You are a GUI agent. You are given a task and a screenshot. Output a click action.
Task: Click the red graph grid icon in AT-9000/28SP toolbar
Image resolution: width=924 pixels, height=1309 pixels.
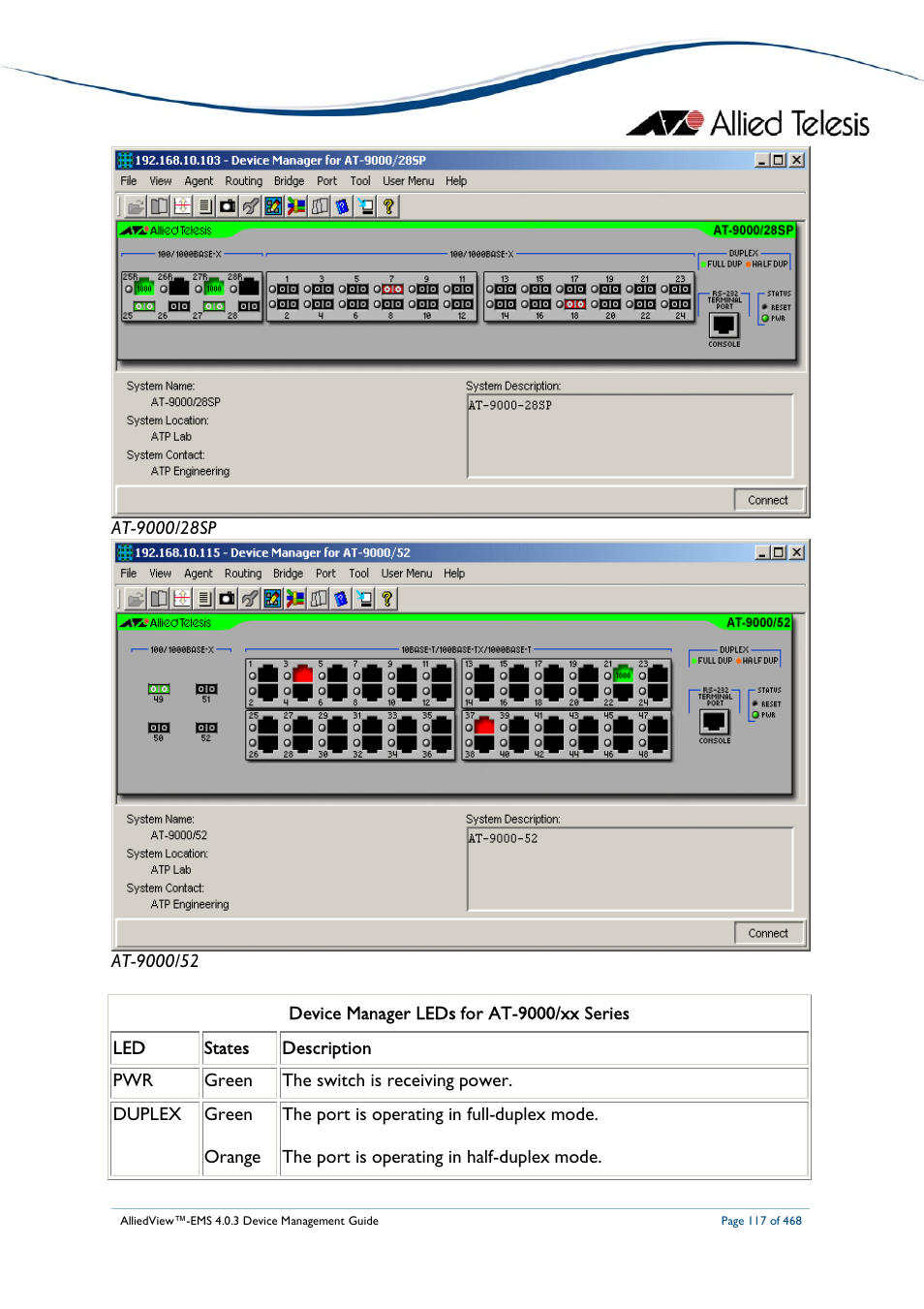(x=182, y=206)
